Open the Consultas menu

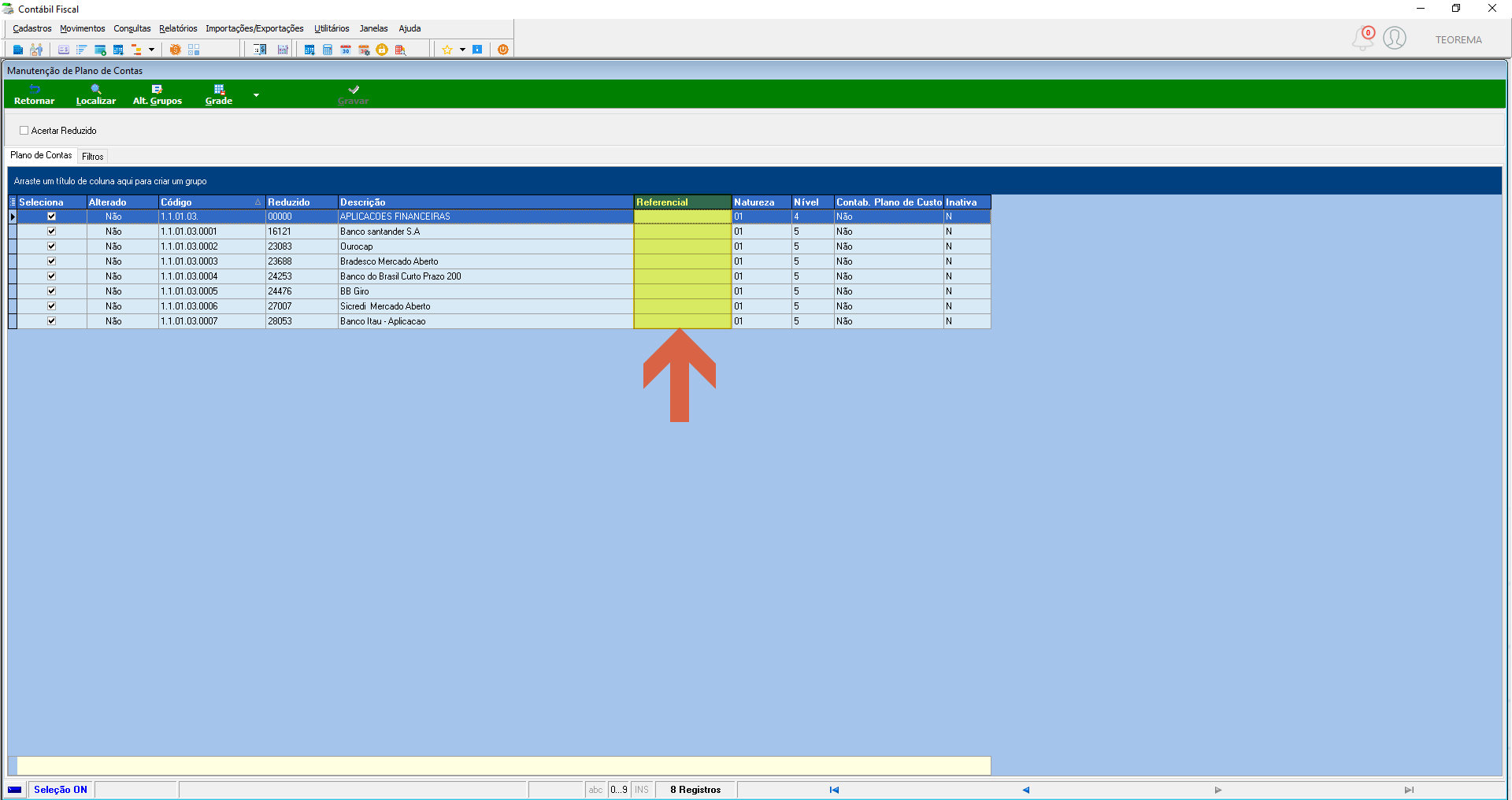(x=132, y=28)
